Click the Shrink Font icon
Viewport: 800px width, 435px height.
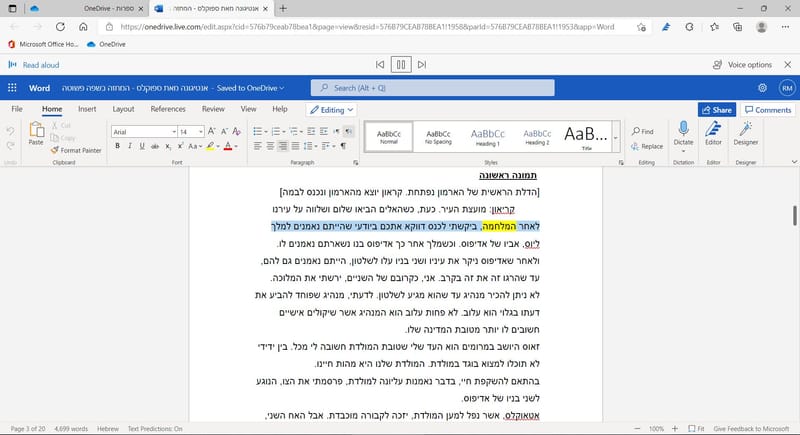pos(224,132)
